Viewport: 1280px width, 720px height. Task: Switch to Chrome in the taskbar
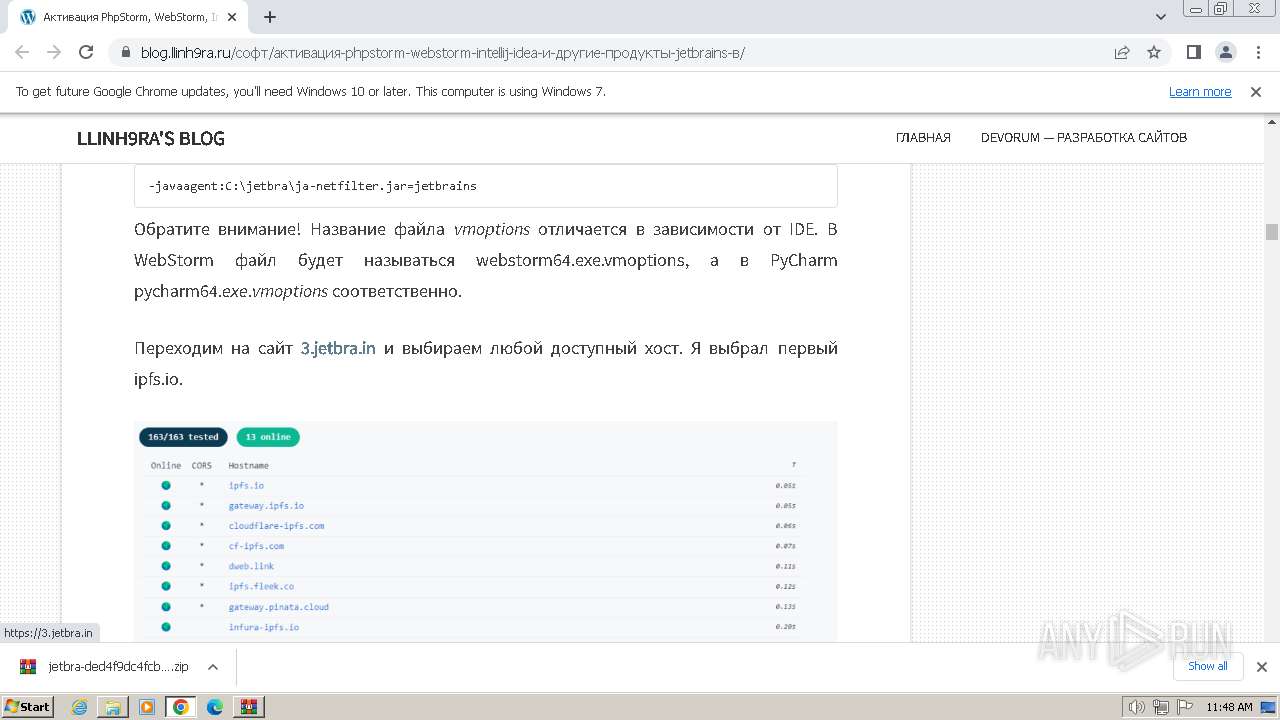pyautogui.click(x=180, y=707)
